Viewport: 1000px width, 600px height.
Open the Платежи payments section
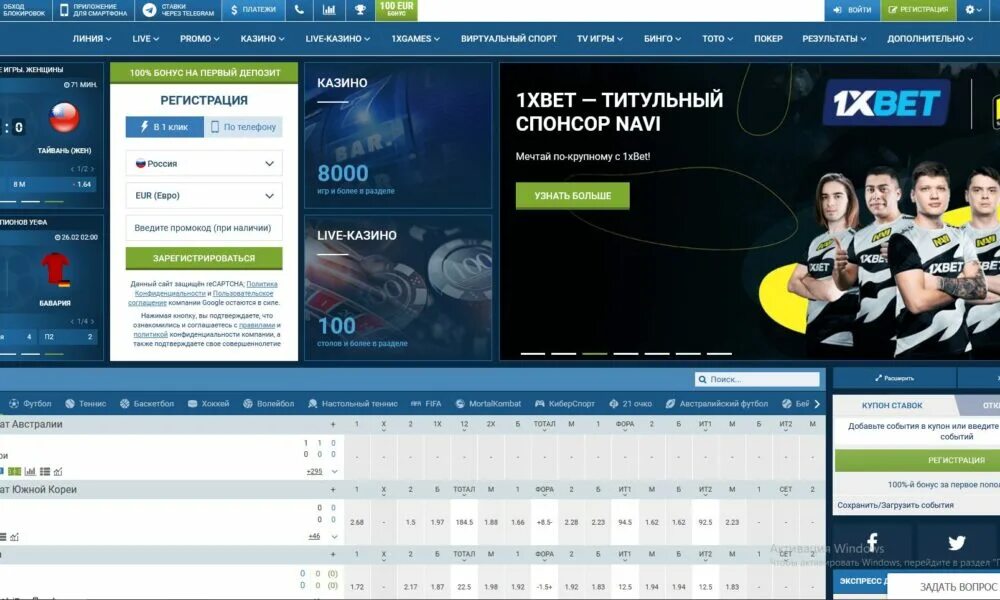click(254, 10)
